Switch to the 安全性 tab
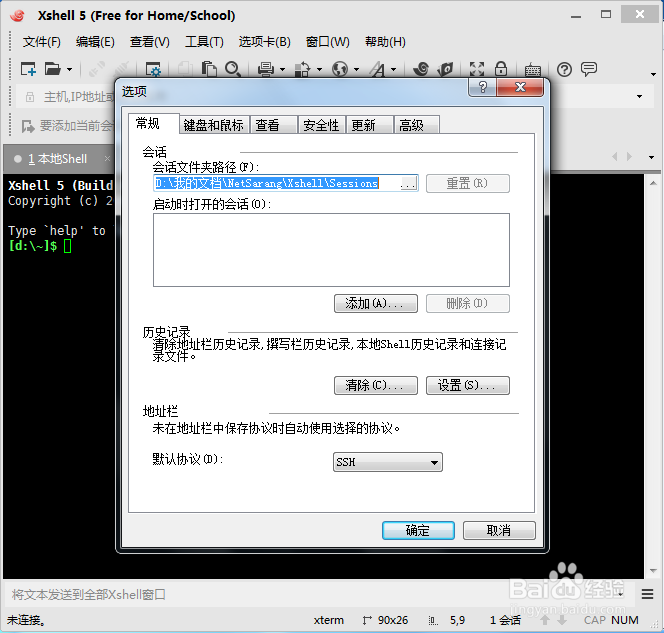This screenshot has width=664, height=633. click(x=321, y=125)
